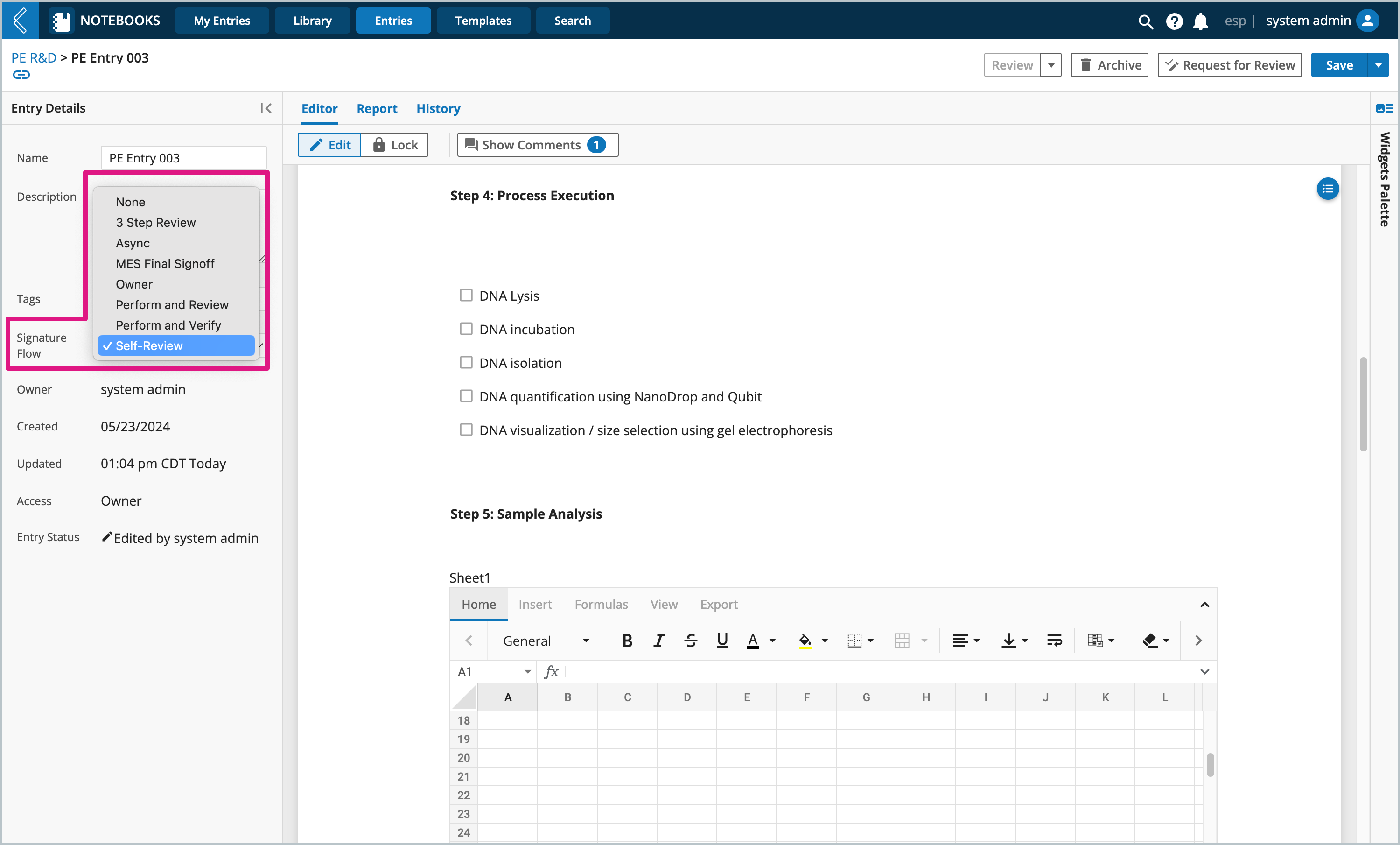
Task: Open the PE R&D breadcrumb link
Action: pos(34,57)
